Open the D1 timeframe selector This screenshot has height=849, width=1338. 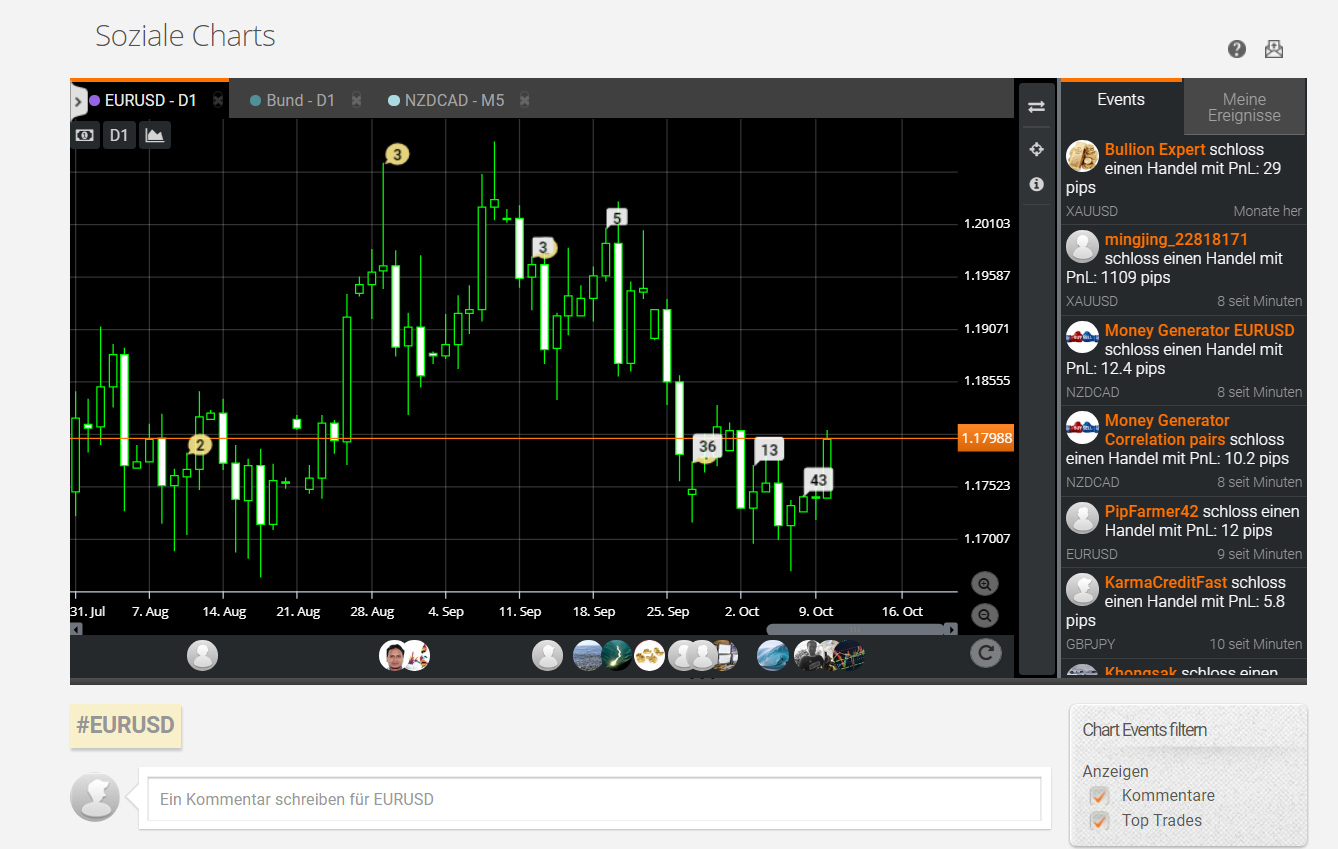pyautogui.click(x=119, y=134)
